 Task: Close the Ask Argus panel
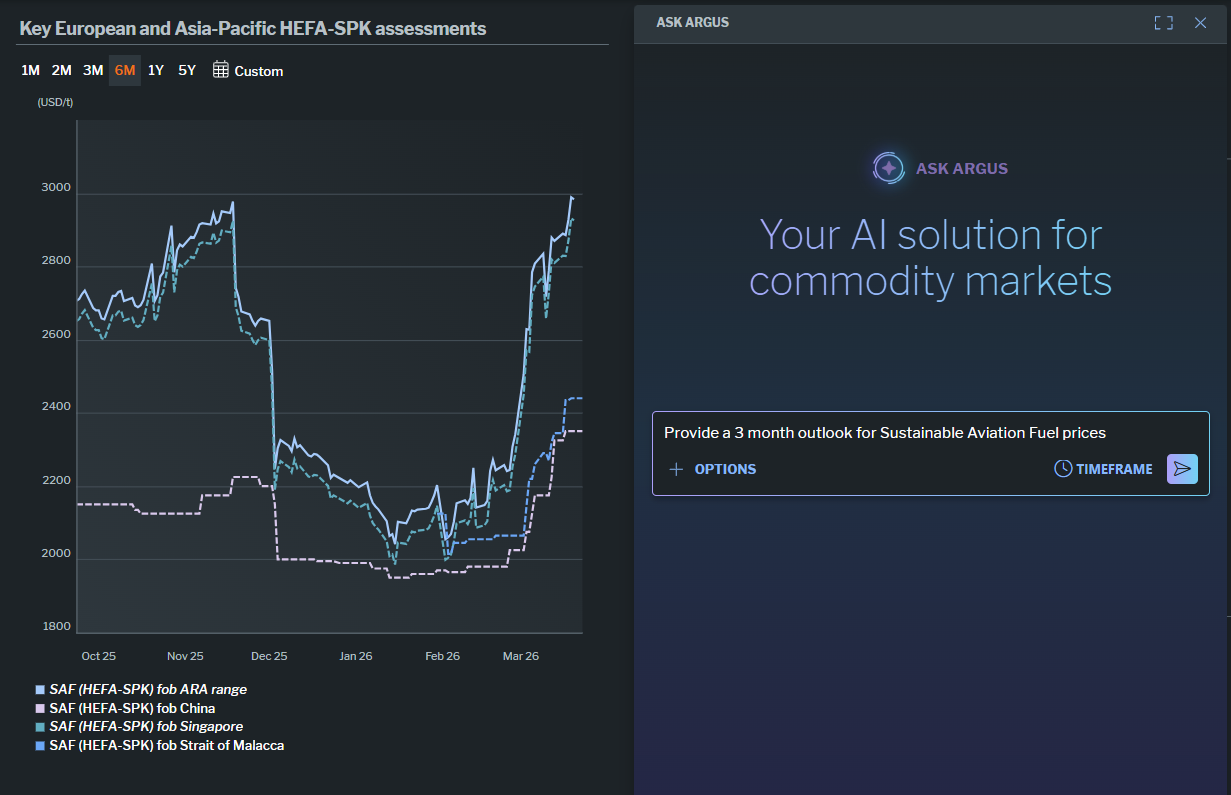(x=1200, y=22)
